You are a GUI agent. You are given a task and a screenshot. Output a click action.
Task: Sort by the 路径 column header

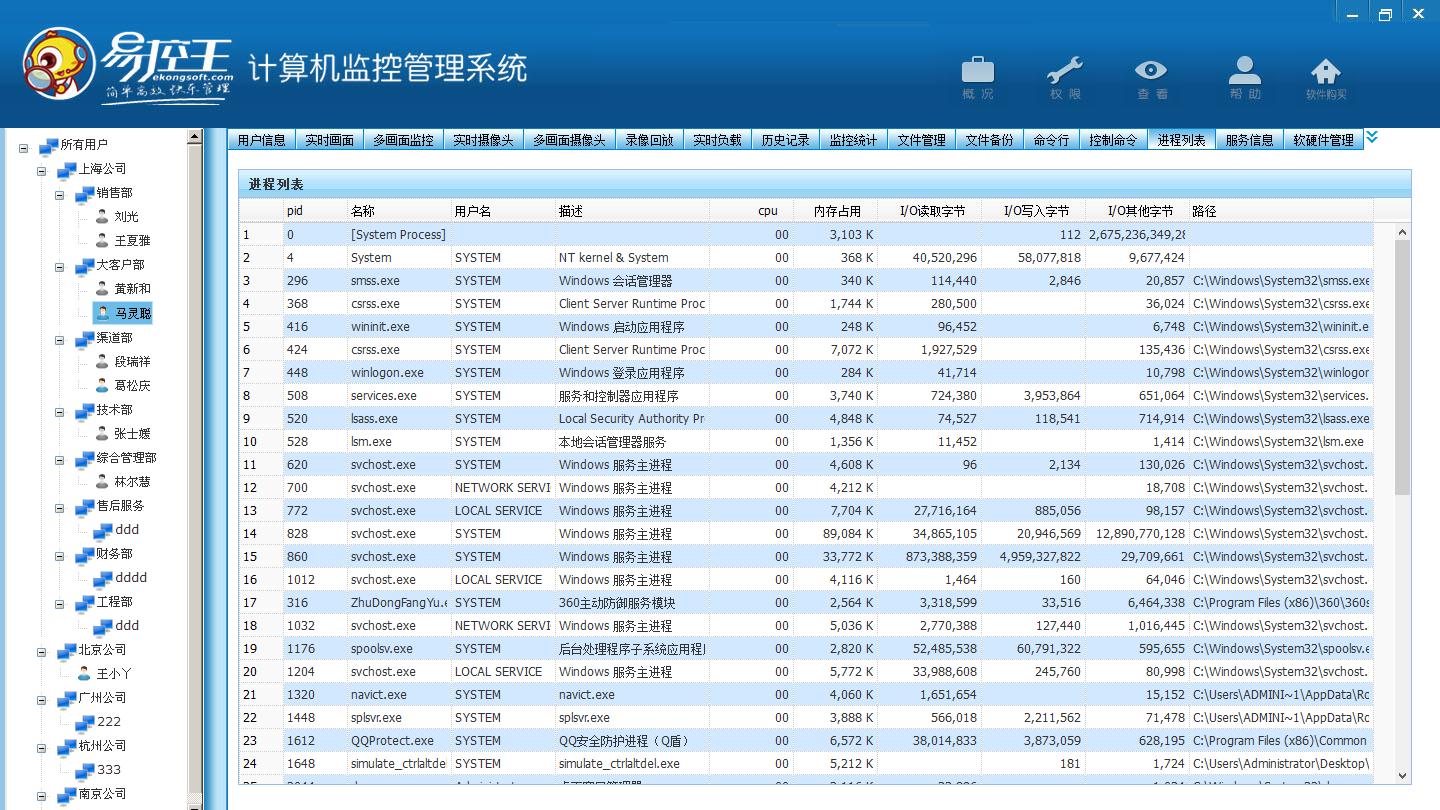click(x=1280, y=211)
